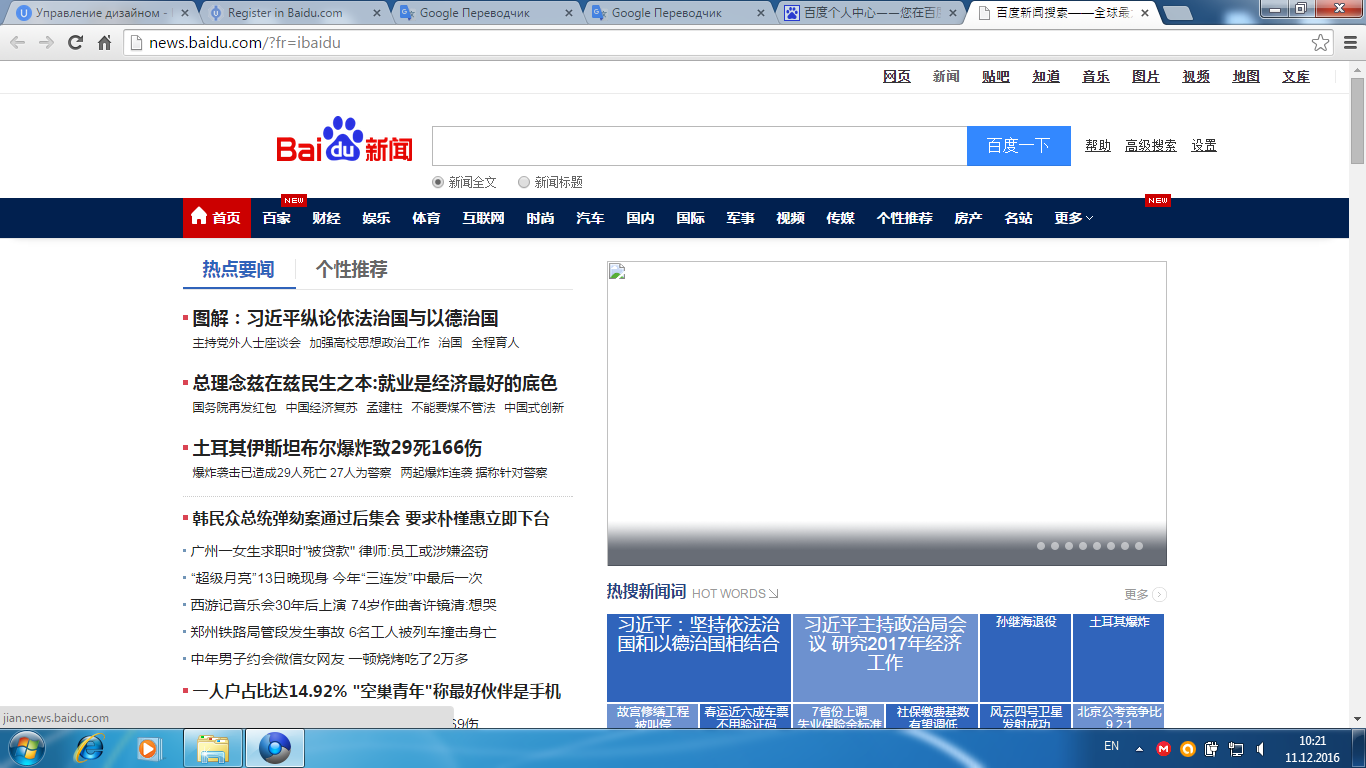Click the 孙继海退役 hot word tile
The image size is (1366, 768).
[1026, 657]
